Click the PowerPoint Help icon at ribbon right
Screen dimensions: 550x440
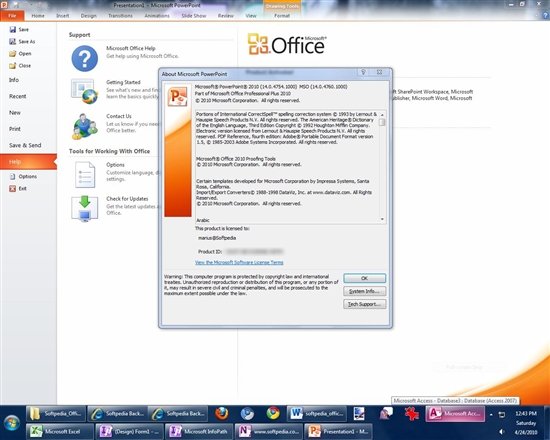545,15
